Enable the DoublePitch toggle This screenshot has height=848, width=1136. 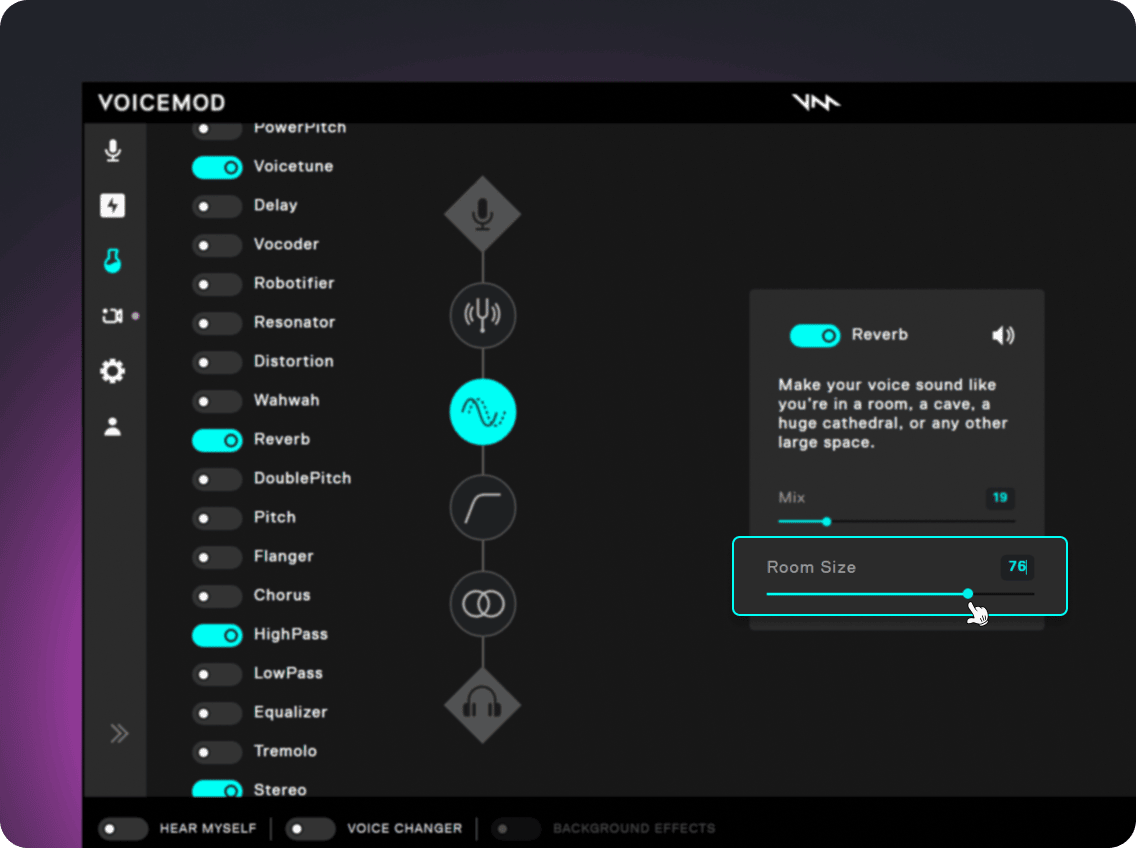[x=217, y=479]
